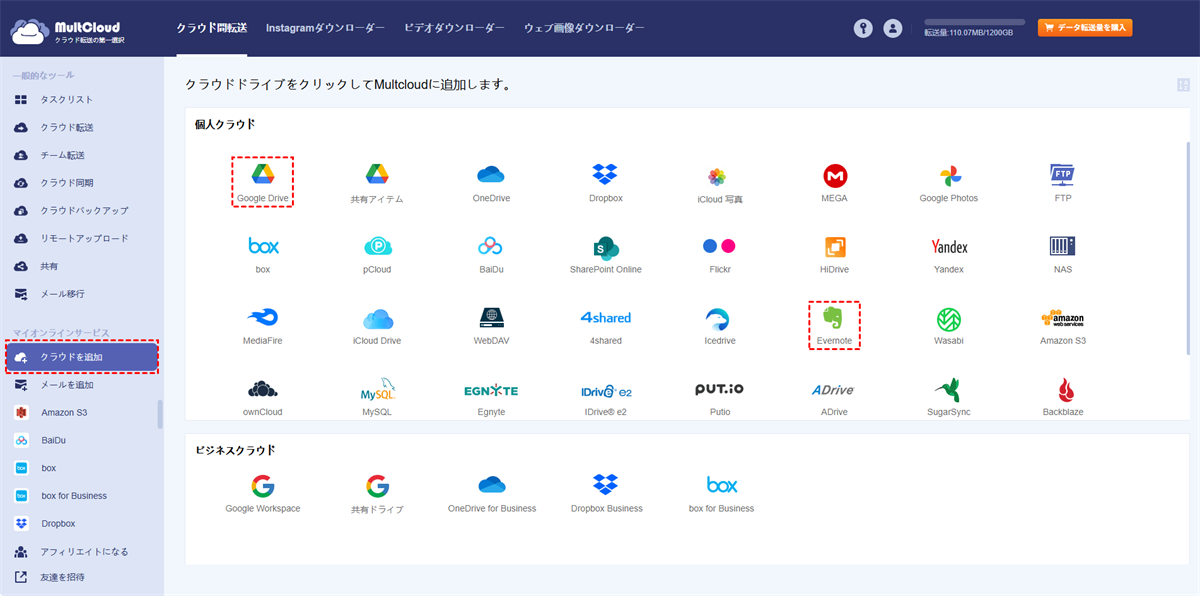The width and height of the screenshot is (1200, 596).
Task: Click the key icon in header
Action: [863, 29]
